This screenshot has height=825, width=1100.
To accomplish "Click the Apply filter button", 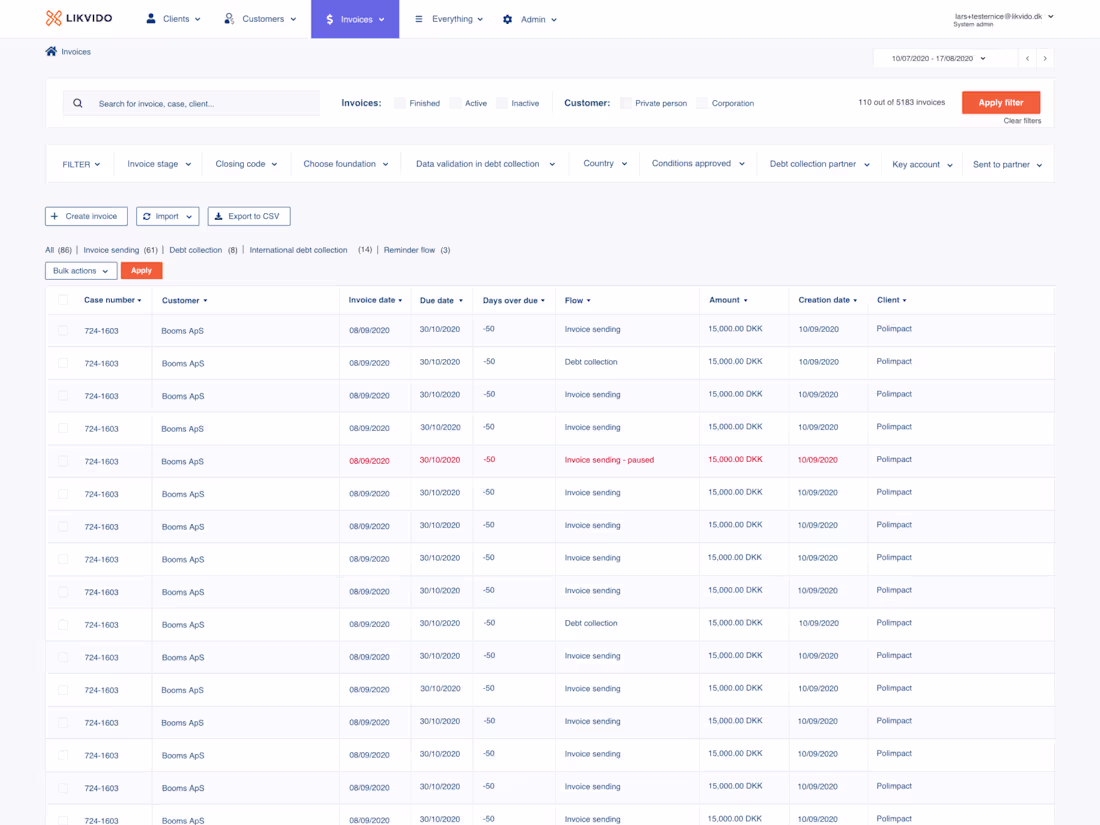I will 1000,102.
